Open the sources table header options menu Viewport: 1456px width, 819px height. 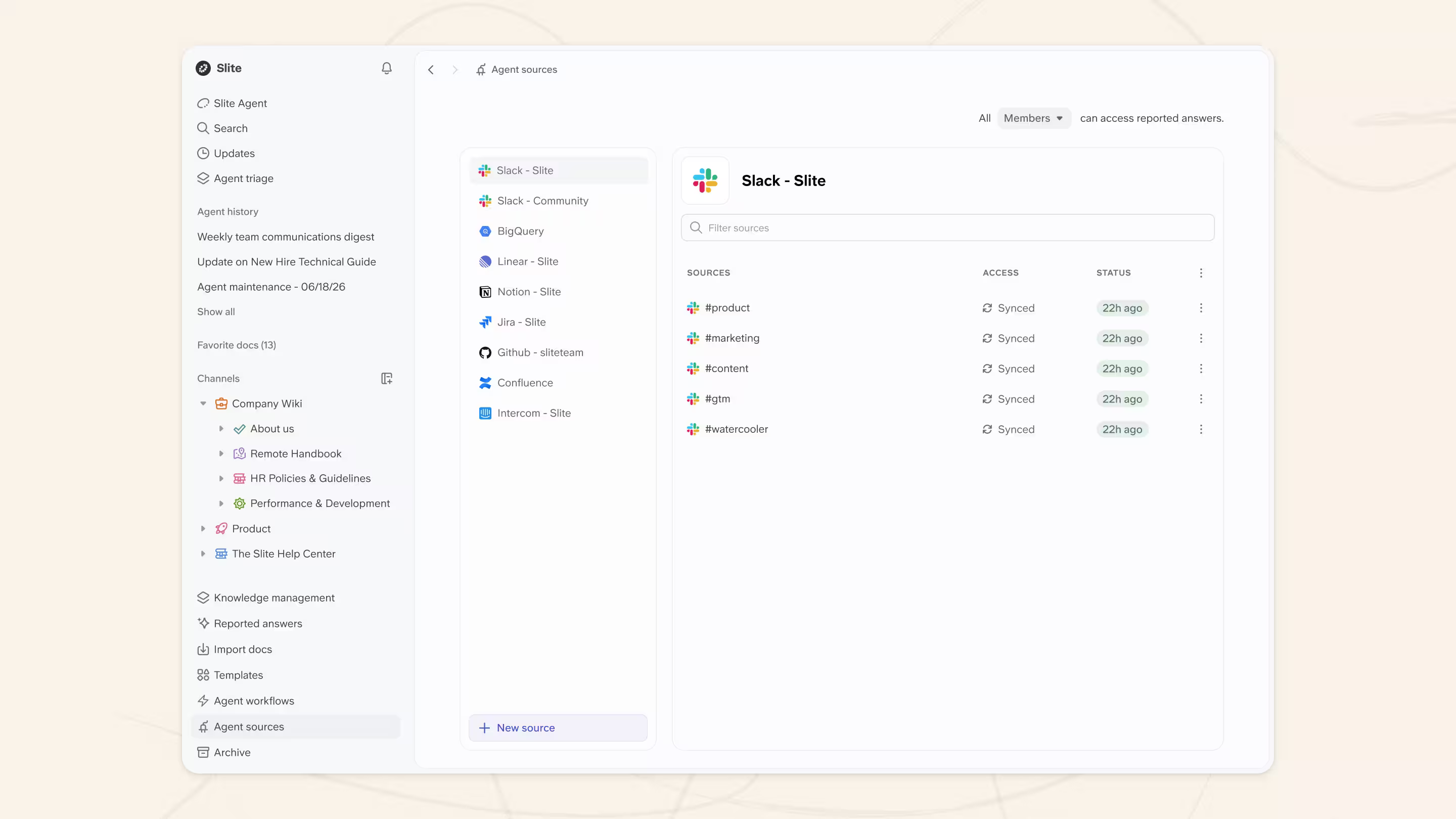[x=1201, y=273]
